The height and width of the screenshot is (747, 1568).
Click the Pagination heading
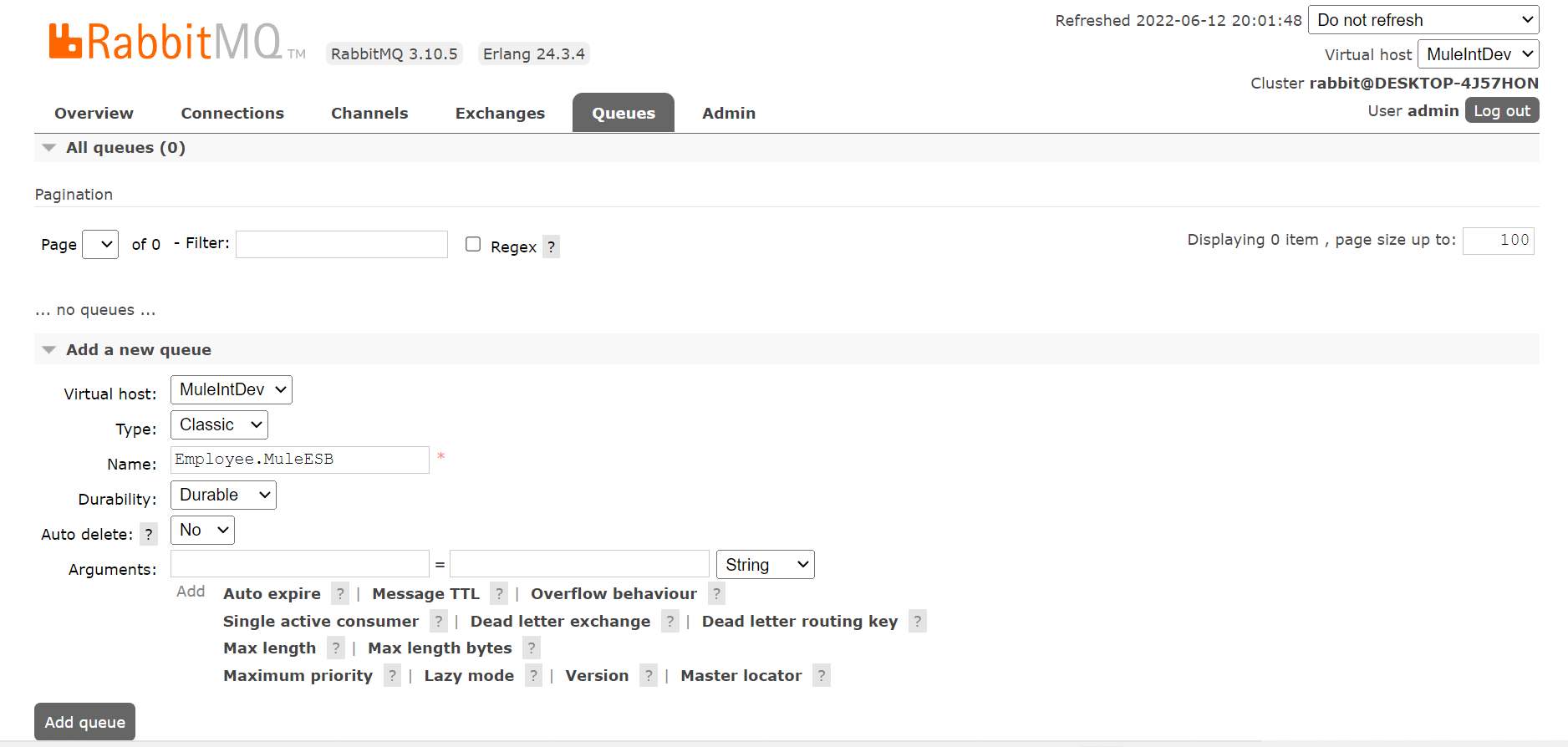[74, 194]
